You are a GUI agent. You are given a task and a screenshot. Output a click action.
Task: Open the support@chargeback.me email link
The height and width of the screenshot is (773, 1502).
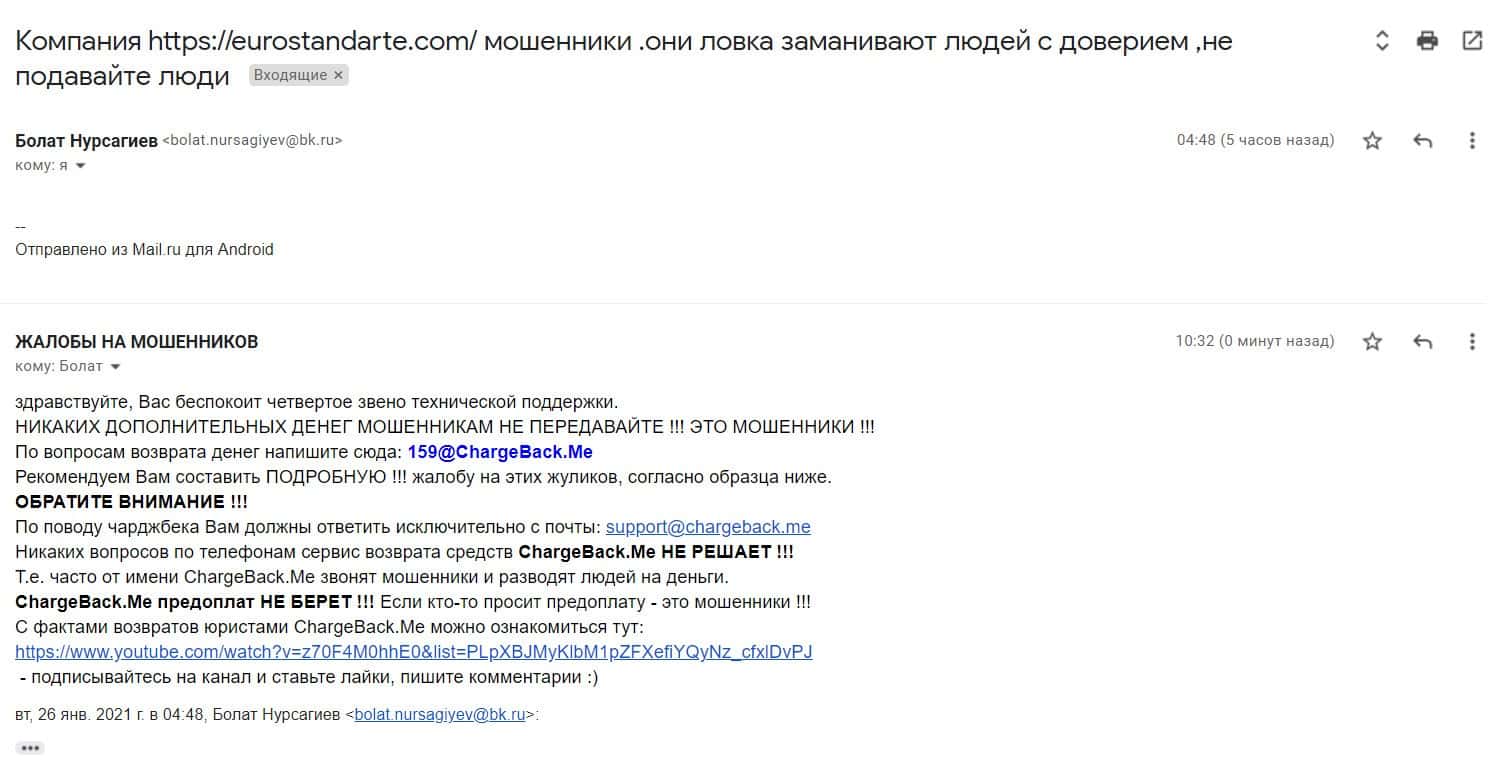708,527
